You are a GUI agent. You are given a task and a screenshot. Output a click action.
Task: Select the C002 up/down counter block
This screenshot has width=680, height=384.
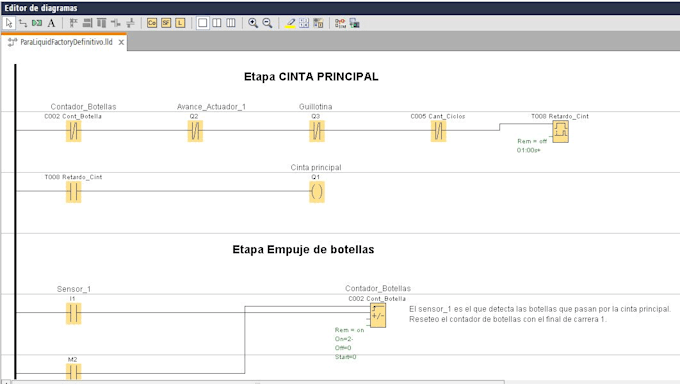point(378,315)
